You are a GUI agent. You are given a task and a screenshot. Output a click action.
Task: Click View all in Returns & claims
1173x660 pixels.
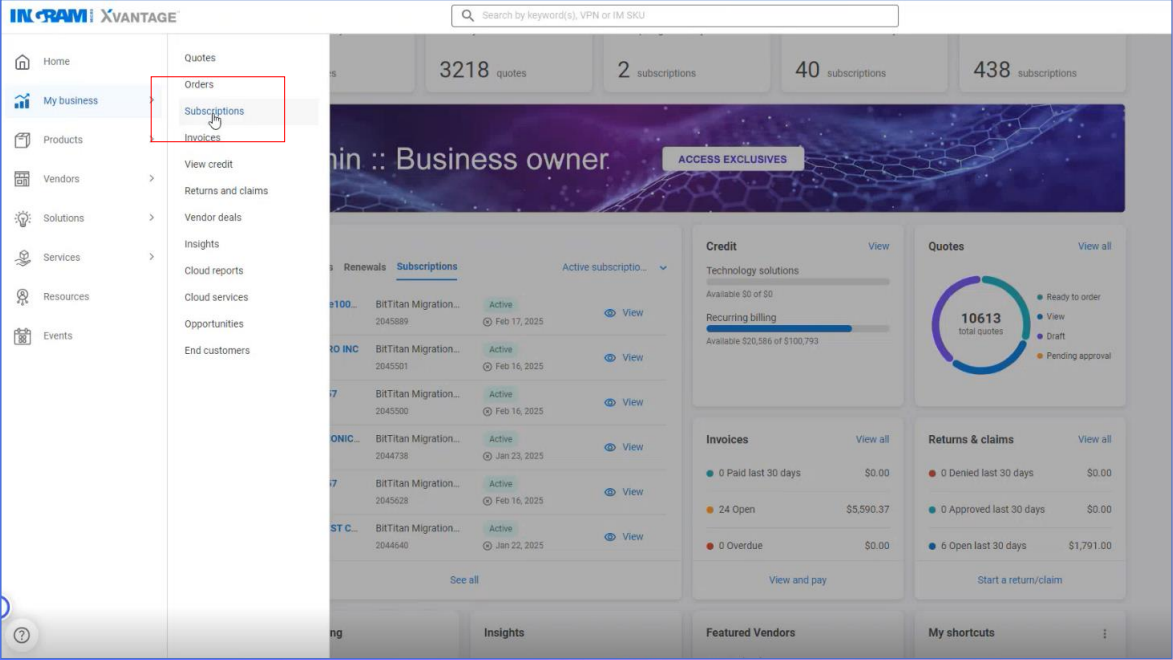click(x=1094, y=439)
